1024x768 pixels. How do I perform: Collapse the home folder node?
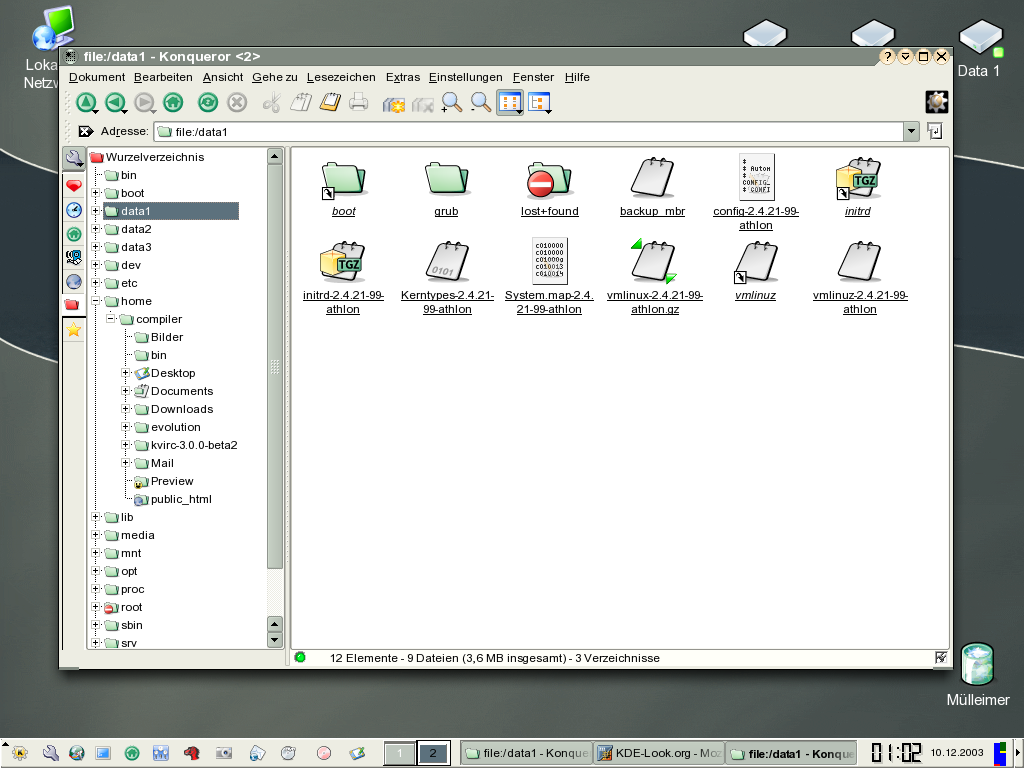pyautogui.click(x=95, y=301)
